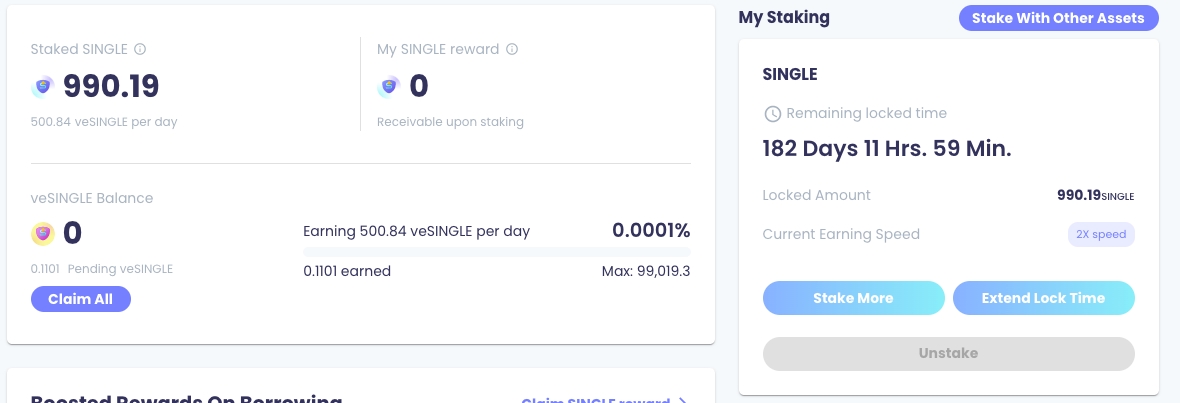This screenshot has height=403, width=1180.
Task: Click the veSINGLE earning progress bar
Action: (496, 252)
